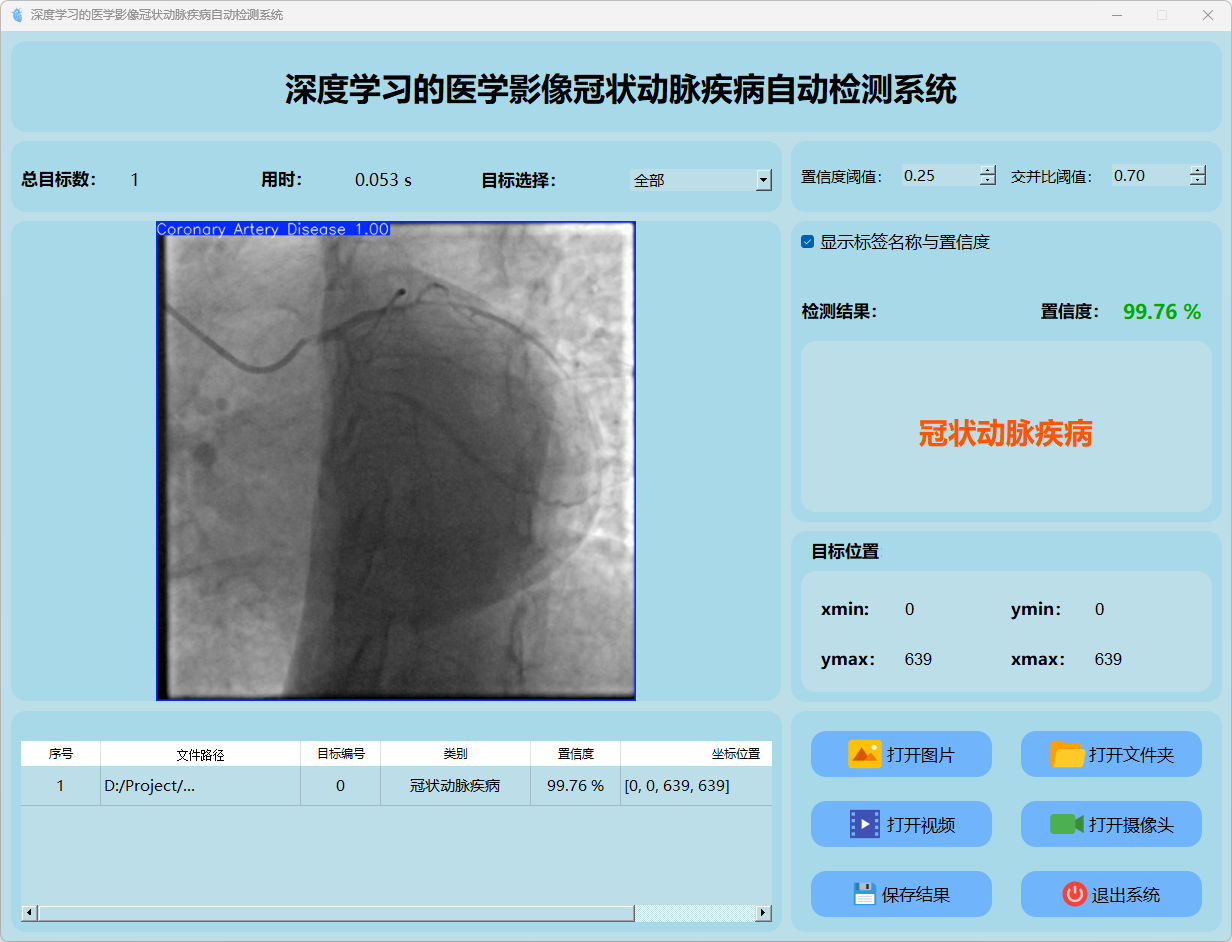Click the picture icon on Open Image button

pyautogui.click(x=864, y=754)
